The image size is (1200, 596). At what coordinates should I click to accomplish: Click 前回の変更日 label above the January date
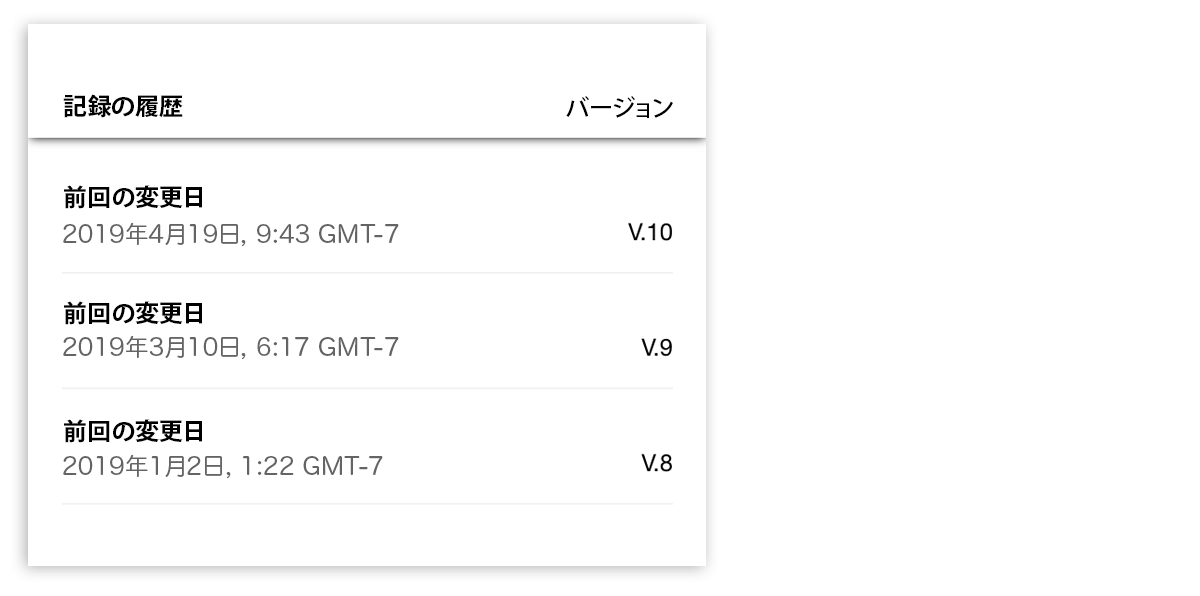tap(134, 431)
